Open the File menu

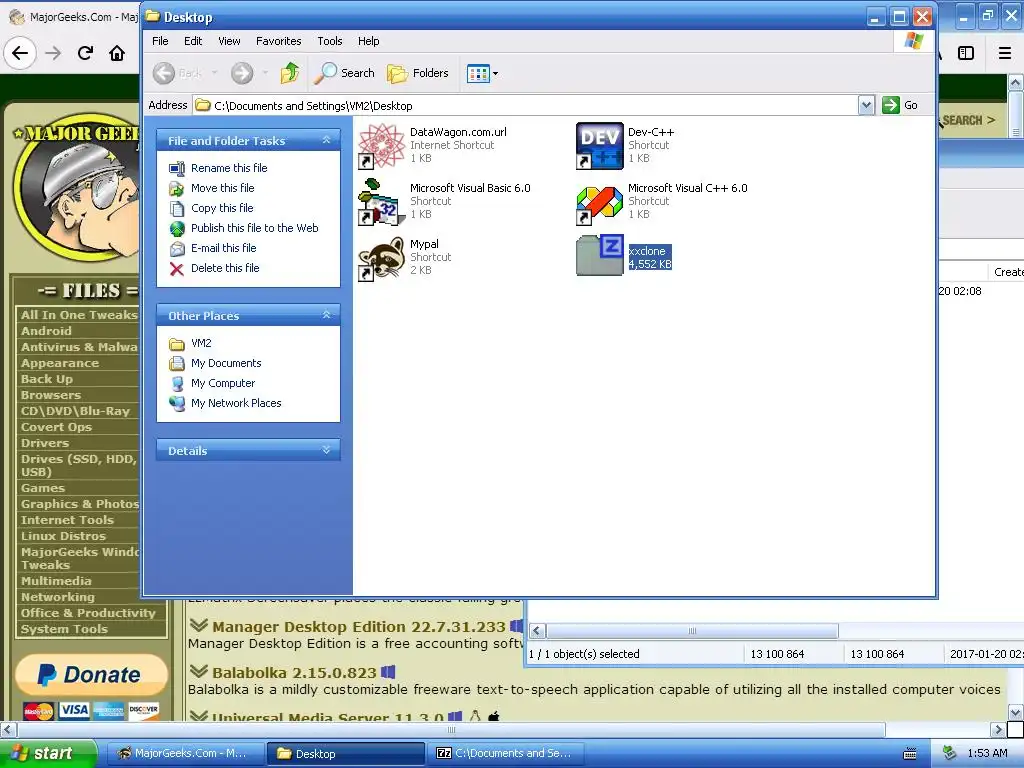click(x=160, y=41)
